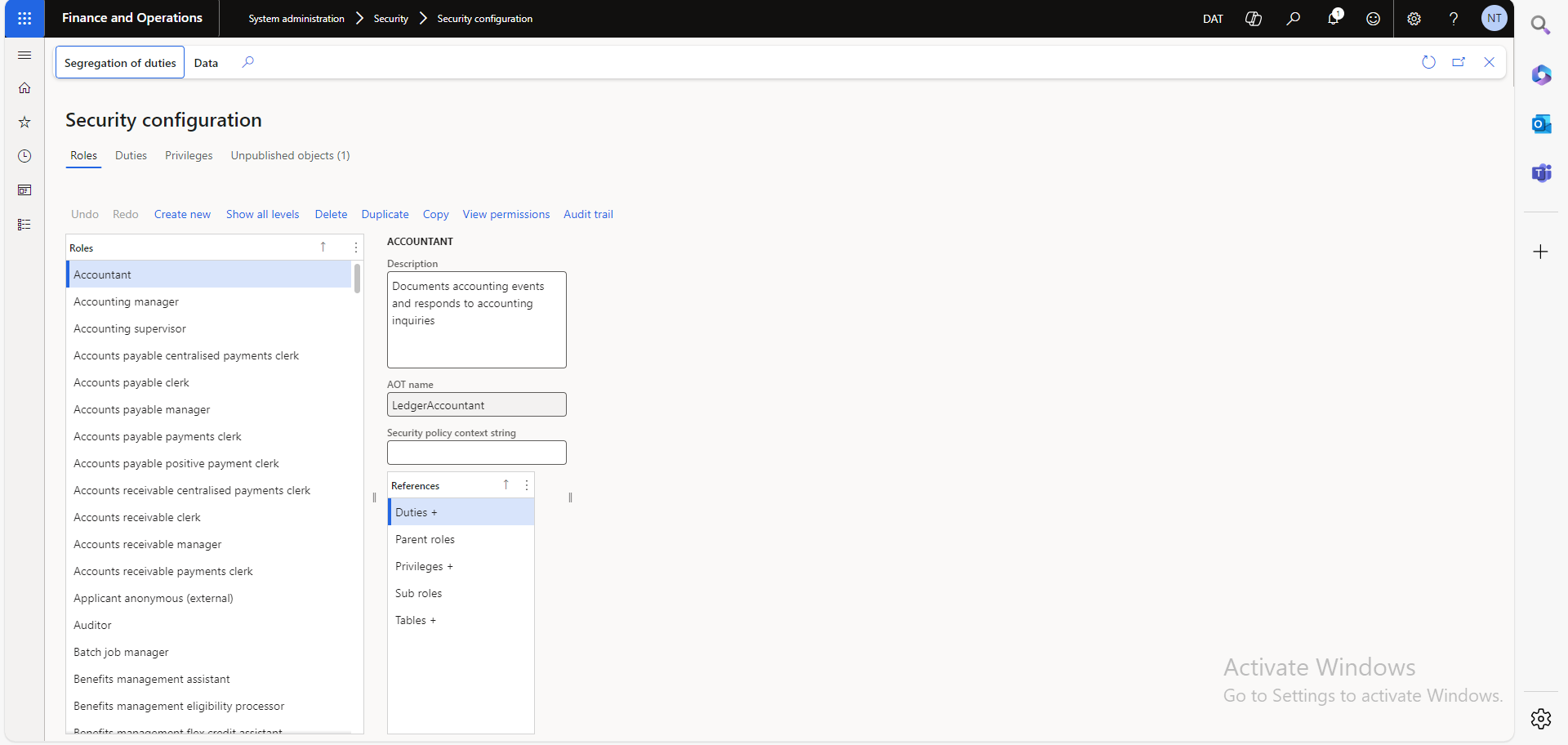Image resolution: width=1568 pixels, height=745 pixels.
Task: Click the notifications bell icon
Action: [x=1333, y=18]
